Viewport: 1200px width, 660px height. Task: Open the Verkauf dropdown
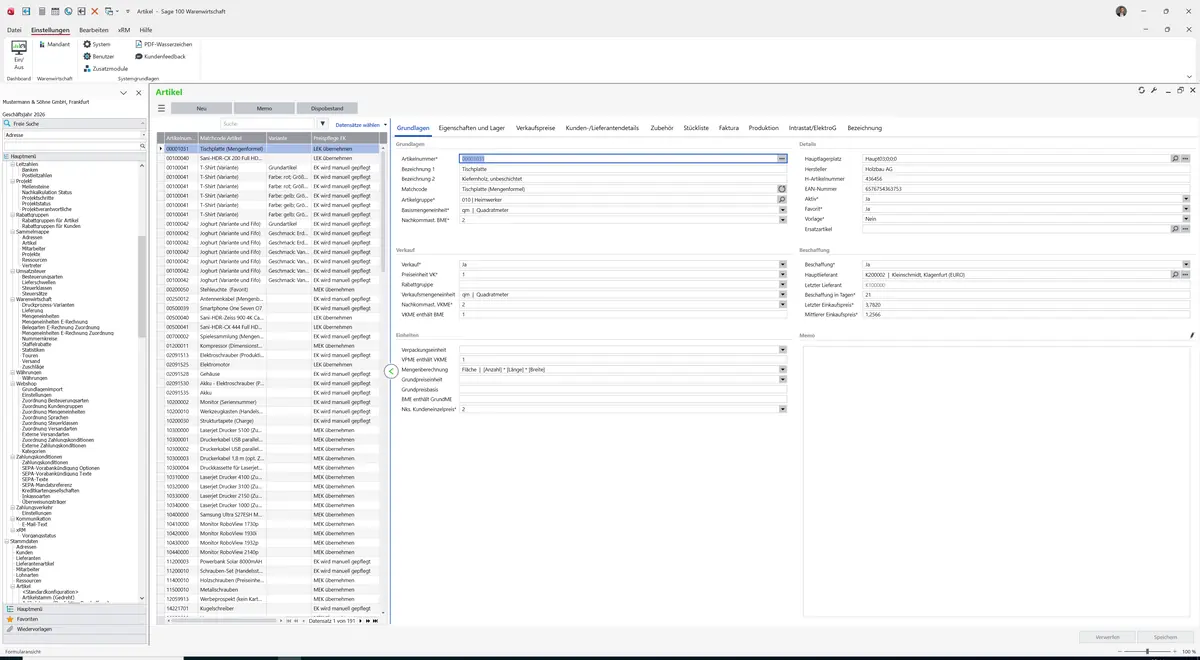tap(782, 265)
